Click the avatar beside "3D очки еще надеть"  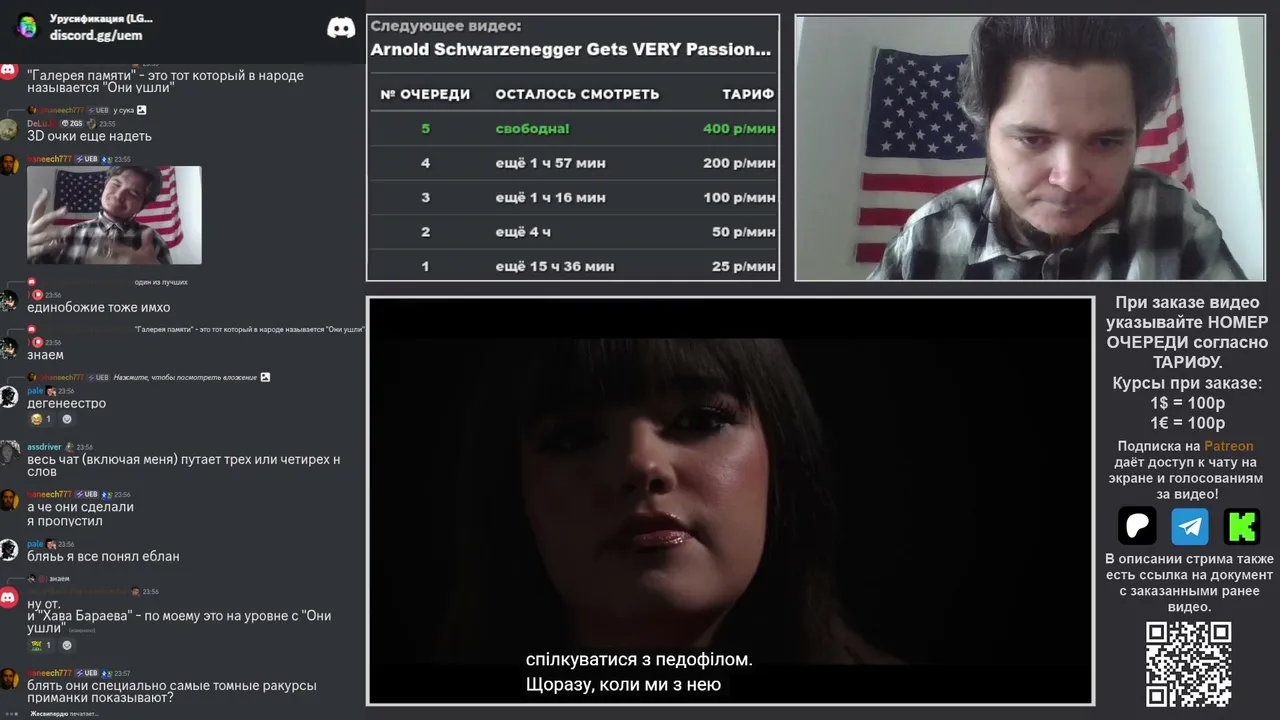point(9,130)
